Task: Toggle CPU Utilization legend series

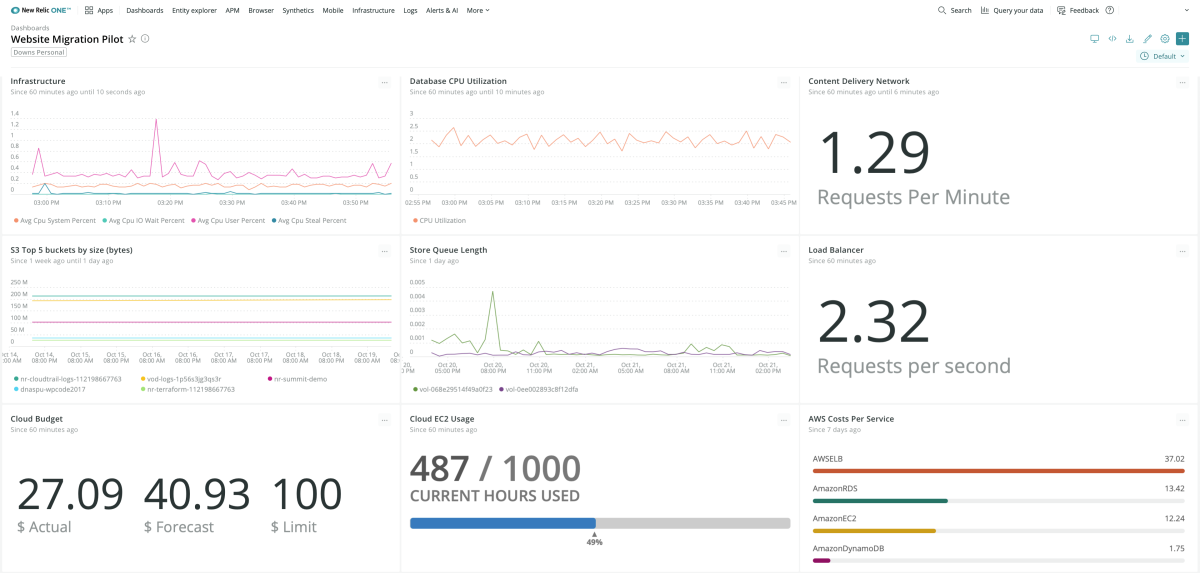Action: click(439, 220)
